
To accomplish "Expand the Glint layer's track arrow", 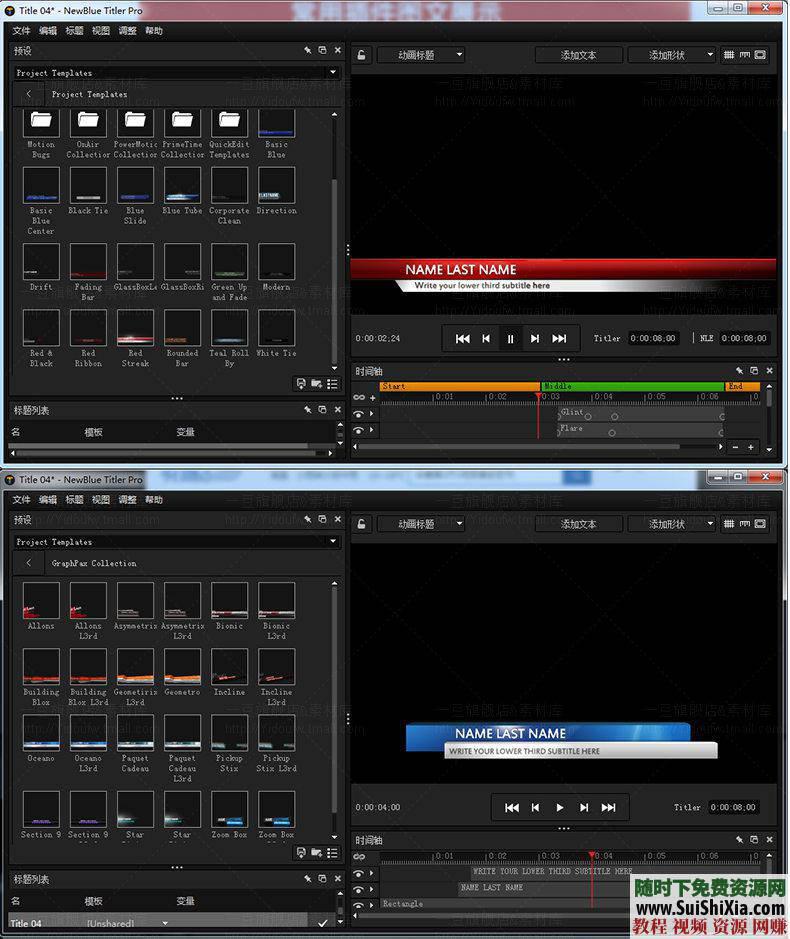I will [x=372, y=413].
